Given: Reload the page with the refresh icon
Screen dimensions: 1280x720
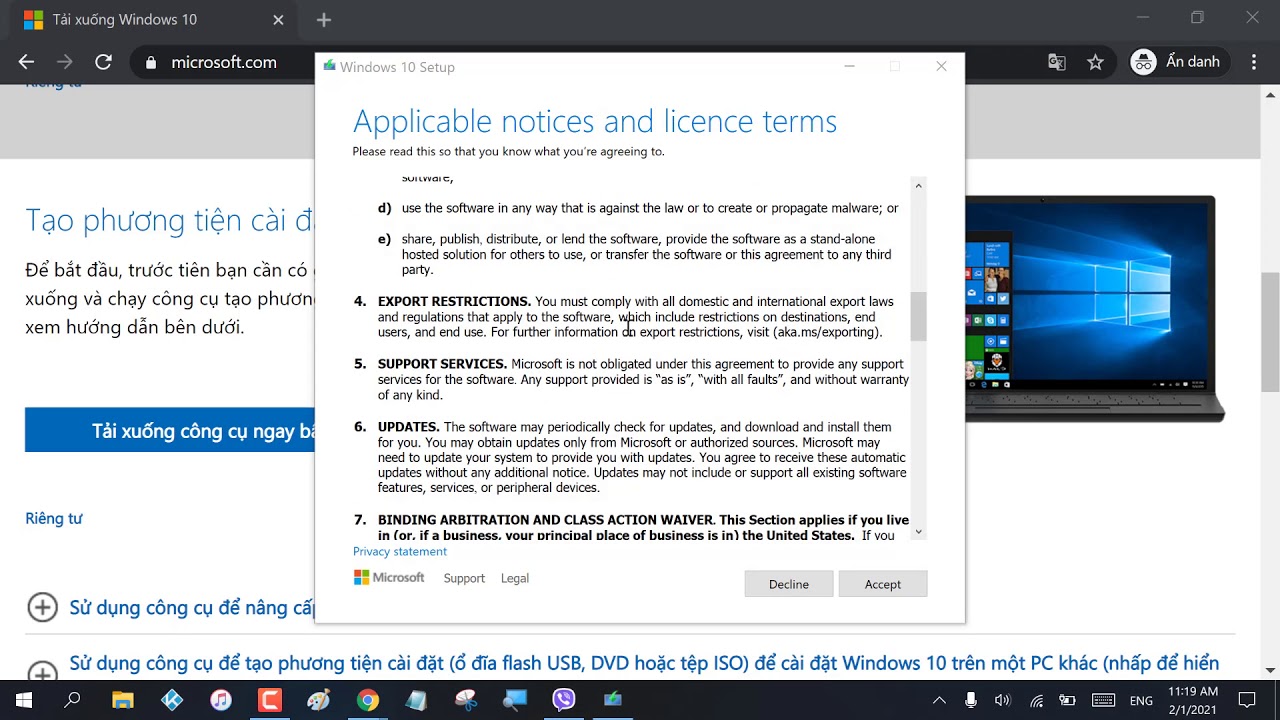Looking at the screenshot, I should tap(103, 62).
